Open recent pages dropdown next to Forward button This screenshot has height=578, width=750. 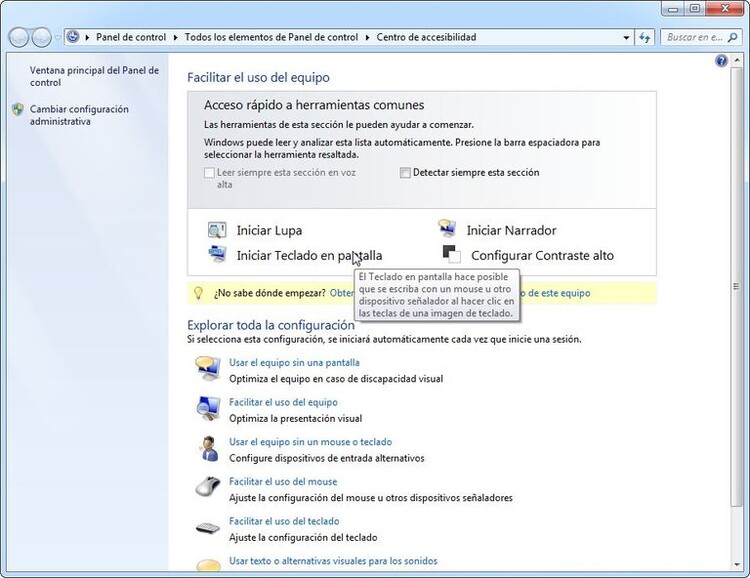[x=57, y=37]
